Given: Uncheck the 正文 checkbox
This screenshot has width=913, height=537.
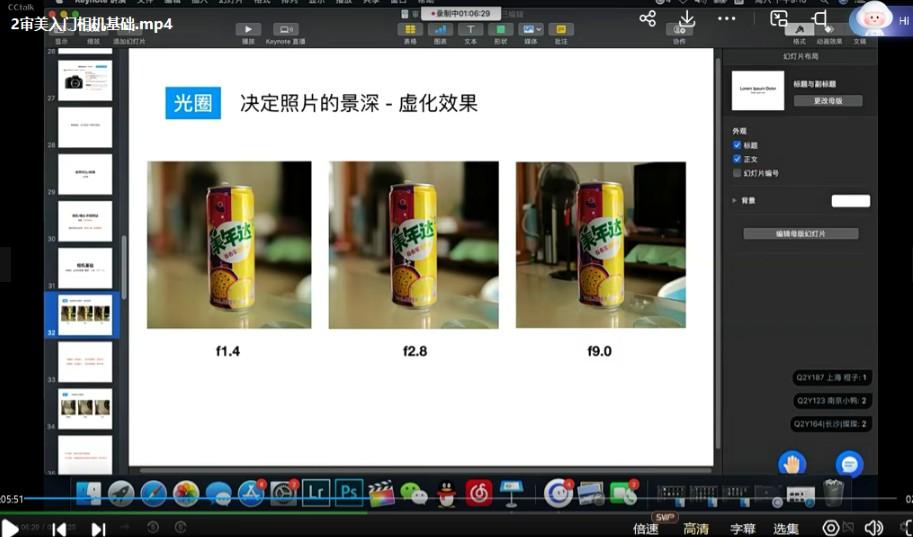Looking at the screenshot, I should (737, 159).
